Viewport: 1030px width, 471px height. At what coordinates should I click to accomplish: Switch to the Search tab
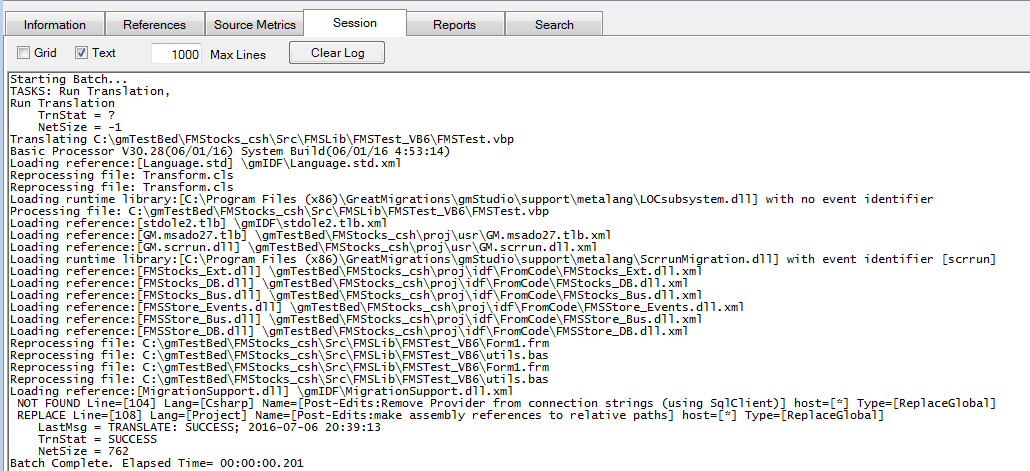coord(554,24)
